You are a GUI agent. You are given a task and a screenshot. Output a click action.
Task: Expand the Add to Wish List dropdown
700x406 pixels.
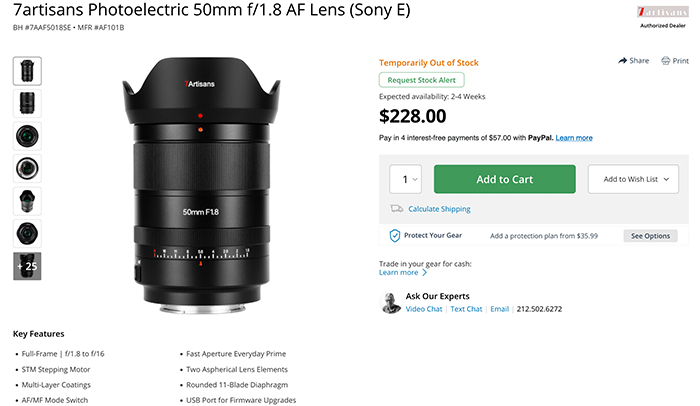(633, 179)
